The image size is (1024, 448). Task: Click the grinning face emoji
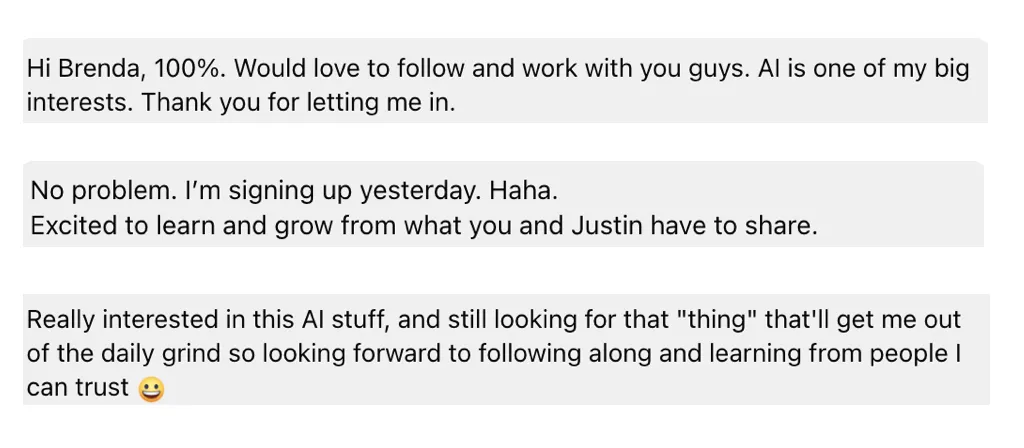(152, 390)
